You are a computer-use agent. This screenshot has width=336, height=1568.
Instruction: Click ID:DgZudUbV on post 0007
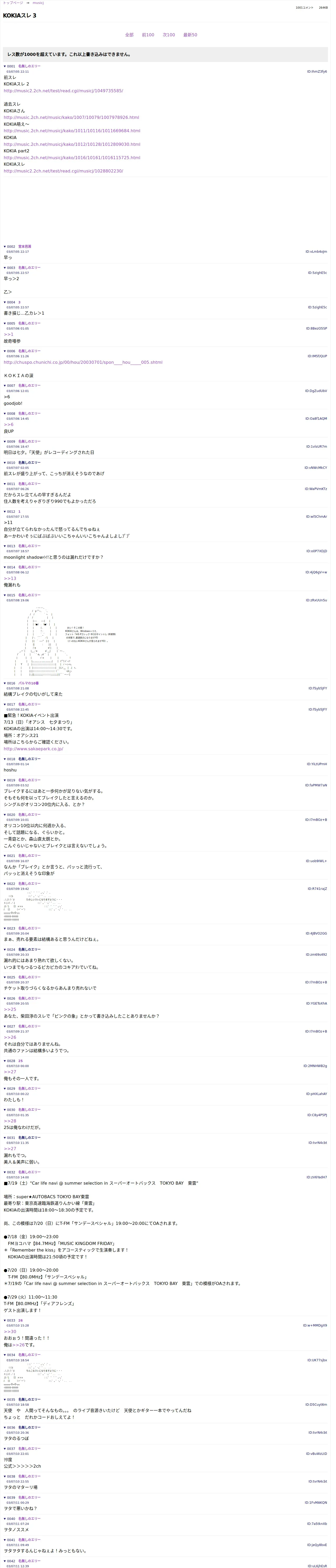coord(316,391)
